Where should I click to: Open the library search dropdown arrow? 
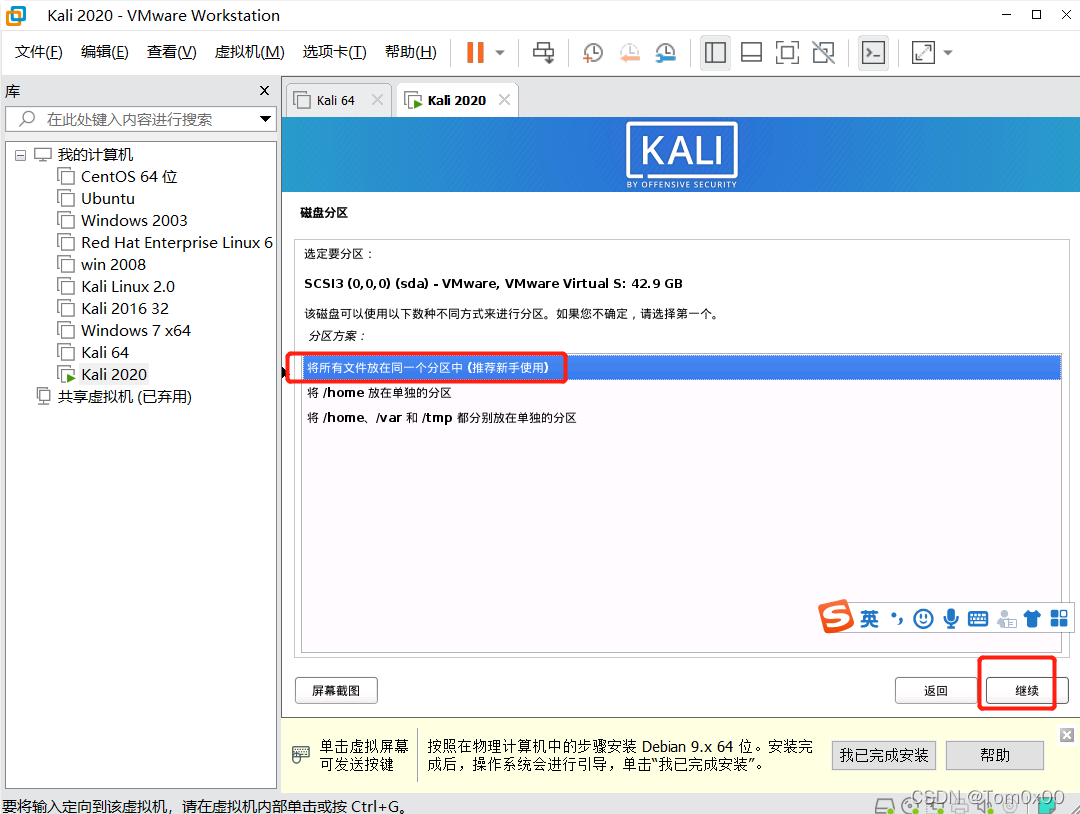tap(265, 119)
